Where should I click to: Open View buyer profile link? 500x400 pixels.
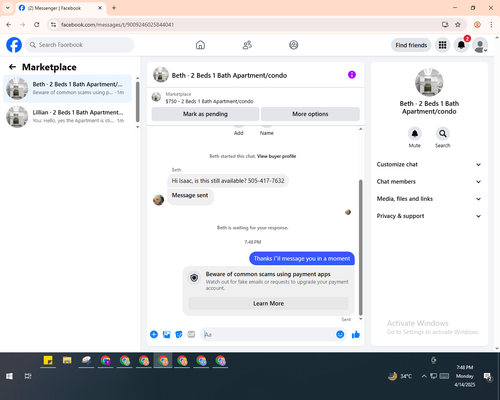pos(276,156)
